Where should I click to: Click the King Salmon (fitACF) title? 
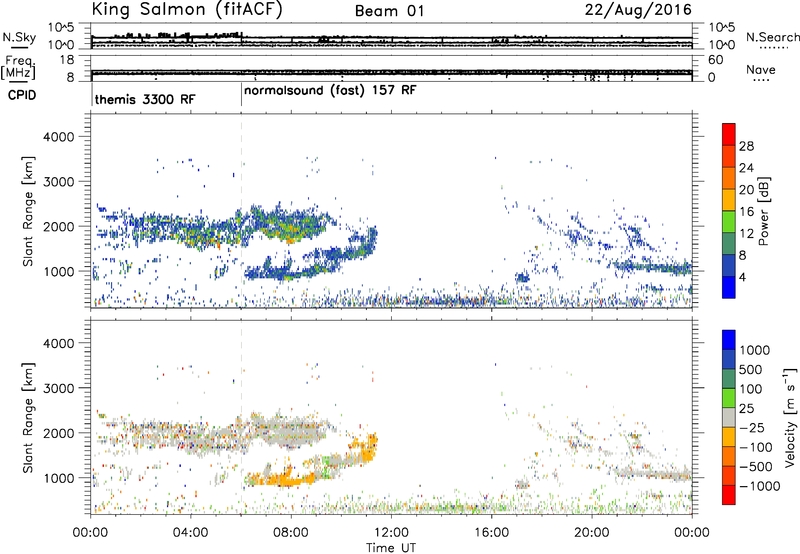(x=187, y=9)
